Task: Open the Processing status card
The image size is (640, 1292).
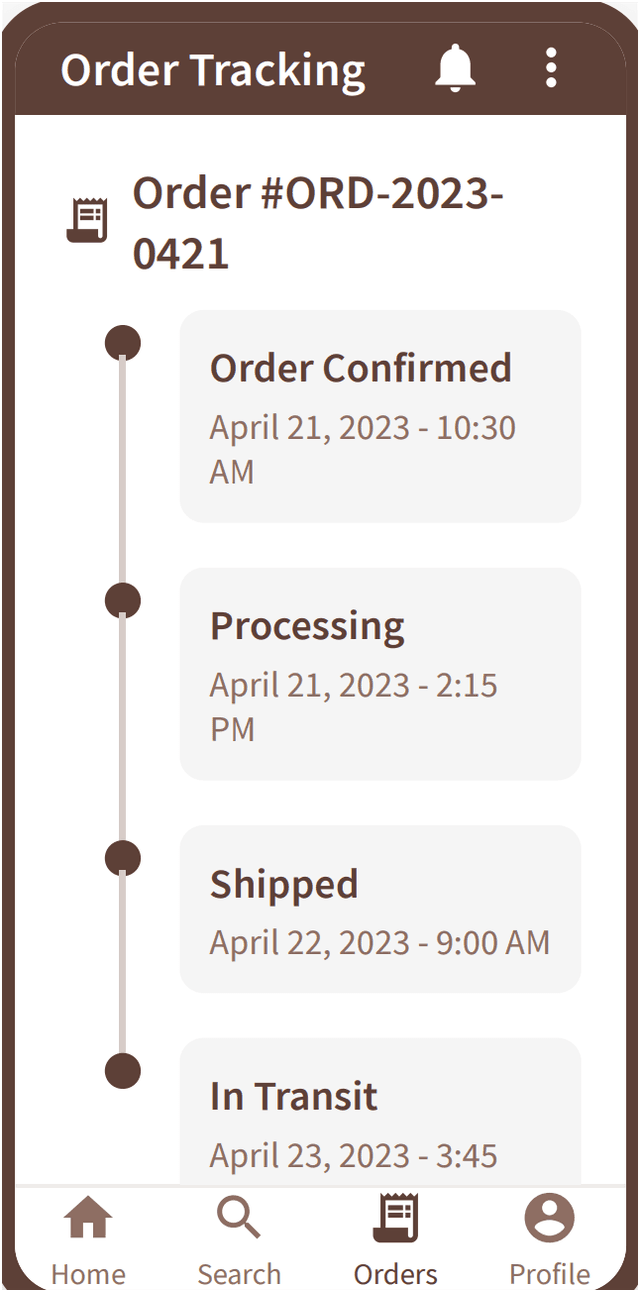Action: pos(380,674)
